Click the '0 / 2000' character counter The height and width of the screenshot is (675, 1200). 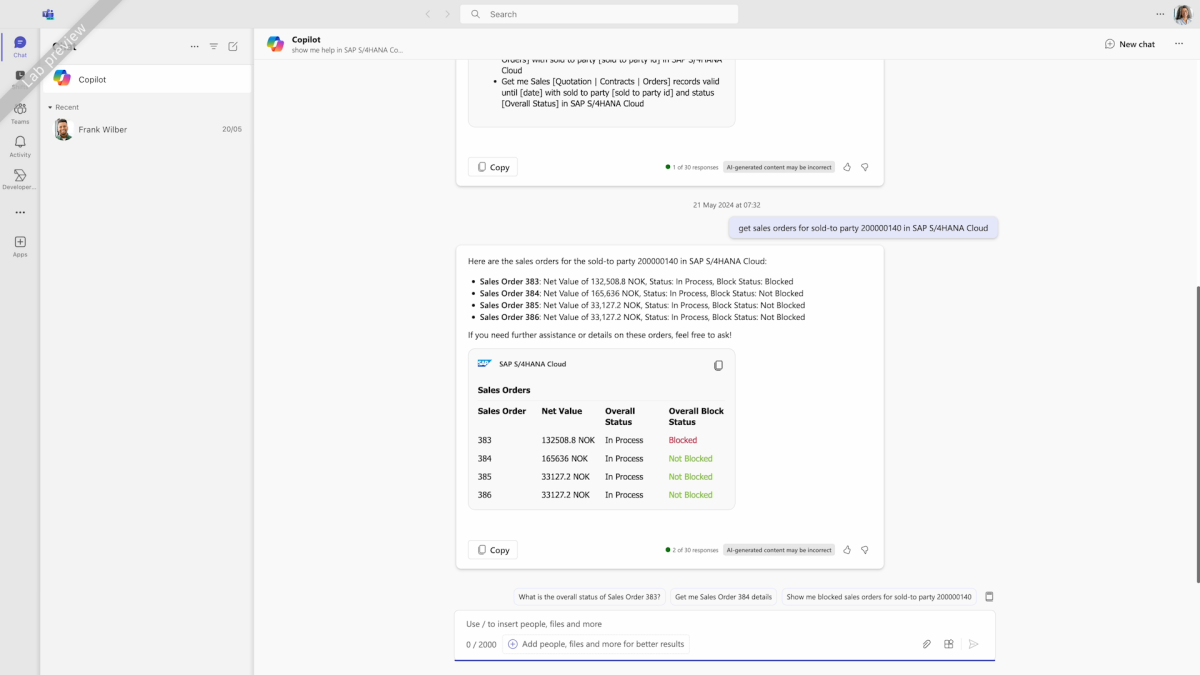pos(481,645)
